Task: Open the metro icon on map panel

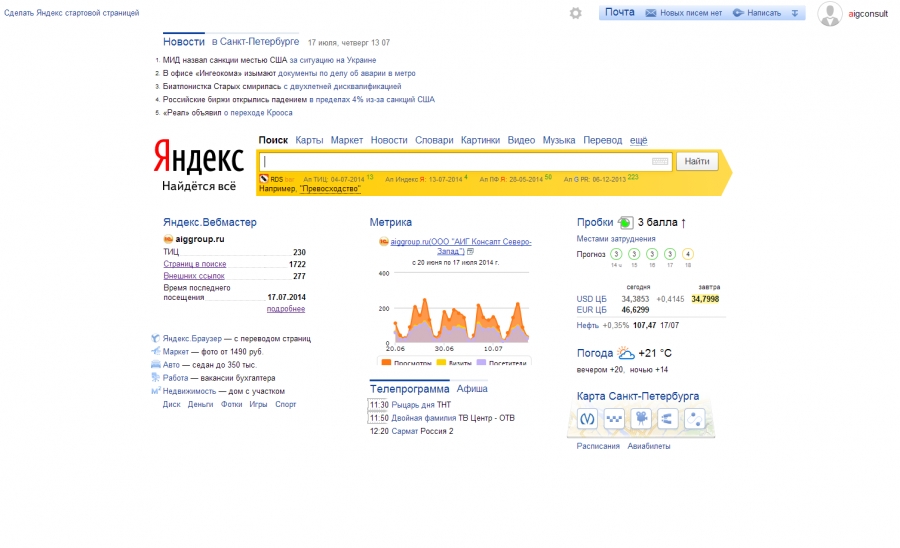Action: click(x=587, y=419)
